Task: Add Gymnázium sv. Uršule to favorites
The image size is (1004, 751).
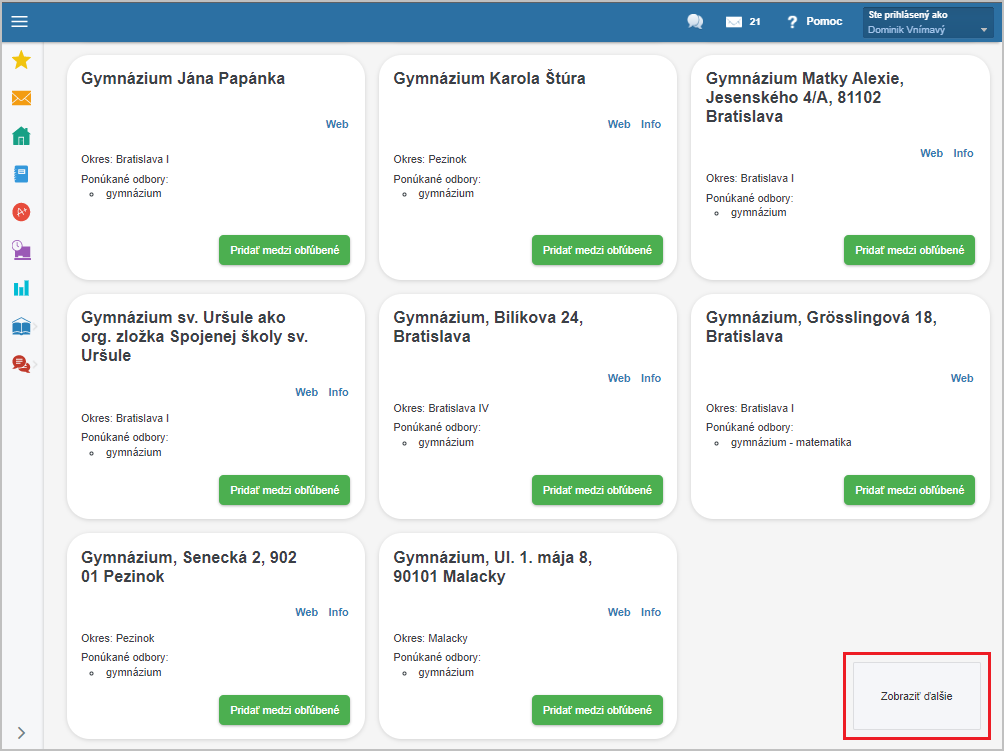Action: click(284, 490)
